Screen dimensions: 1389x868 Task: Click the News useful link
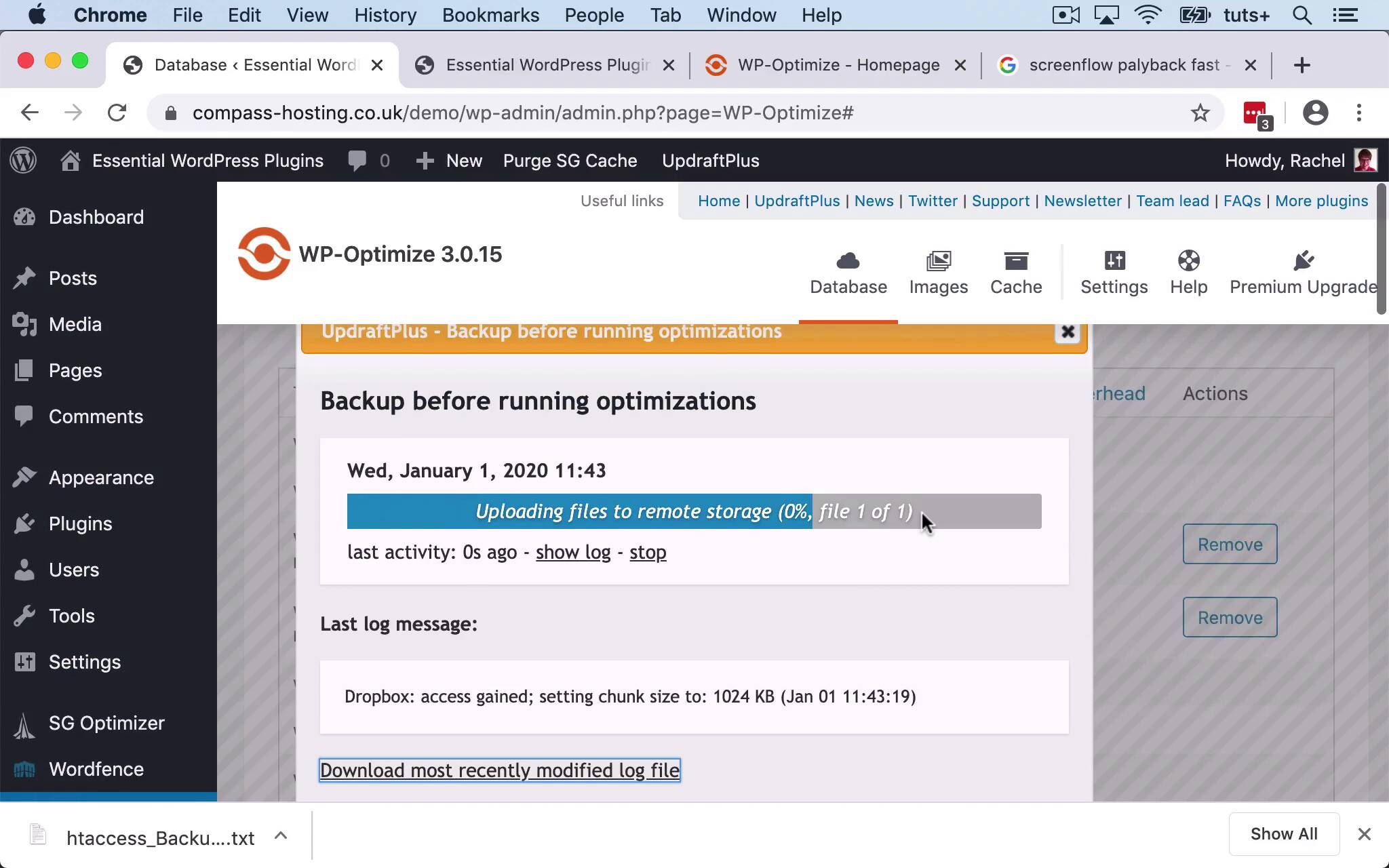874,201
